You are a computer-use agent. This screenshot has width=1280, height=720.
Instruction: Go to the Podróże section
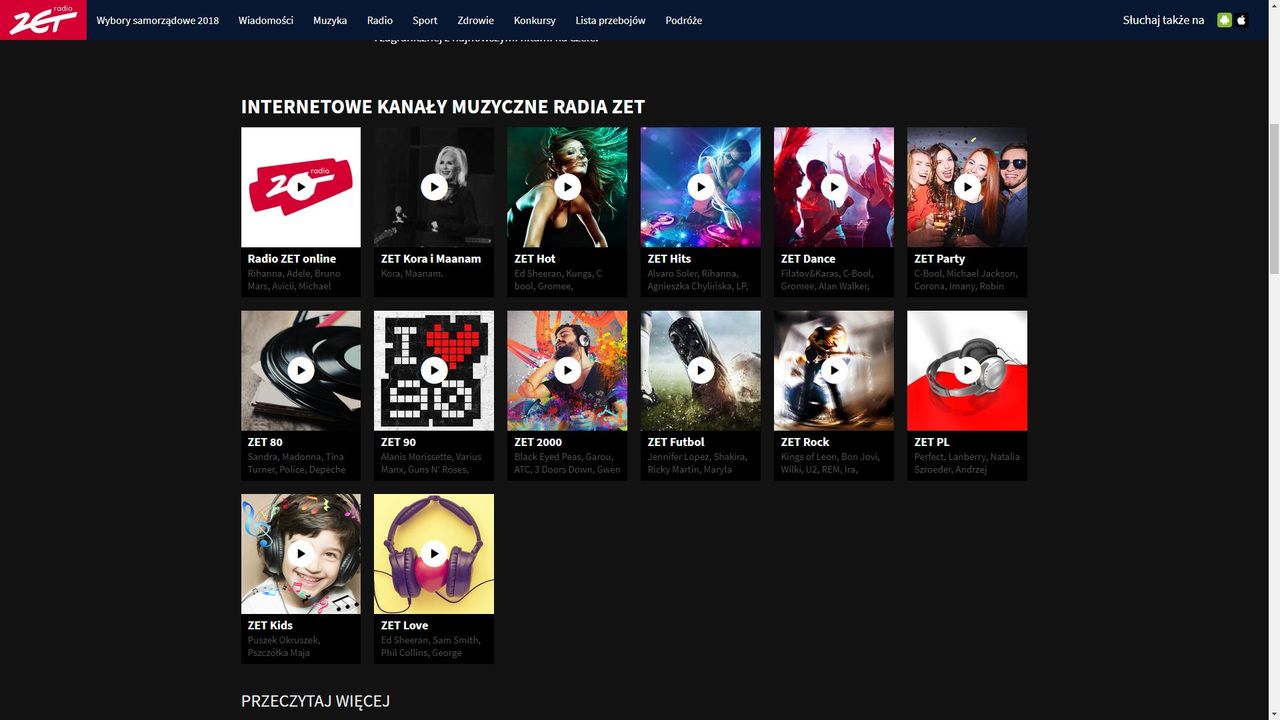click(x=684, y=20)
